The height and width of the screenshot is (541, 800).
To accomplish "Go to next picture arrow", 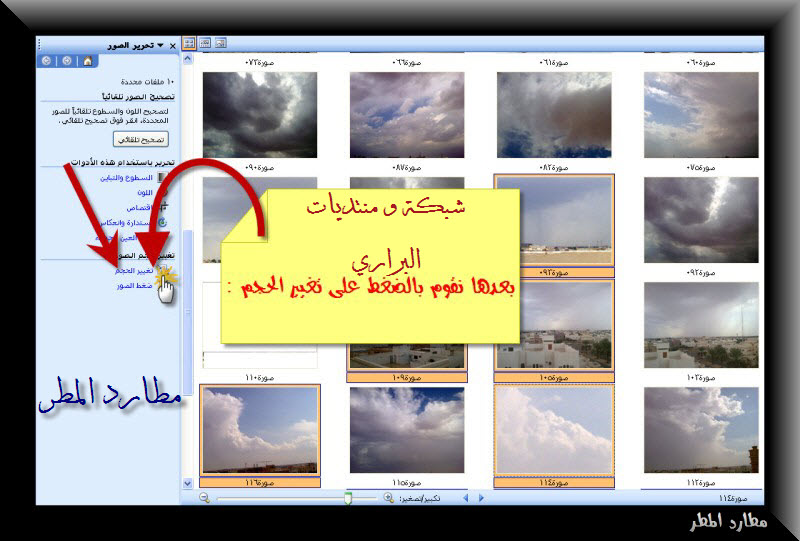I will point(480,497).
